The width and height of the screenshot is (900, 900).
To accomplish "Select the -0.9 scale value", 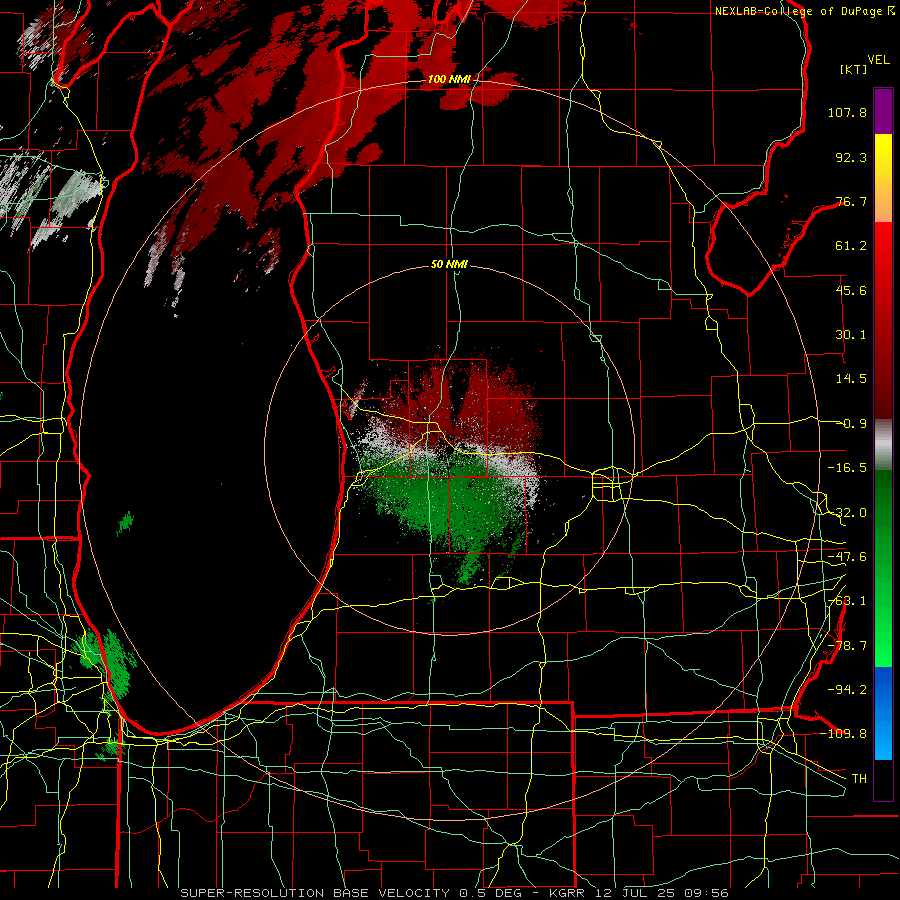I will (x=852, y=424).
